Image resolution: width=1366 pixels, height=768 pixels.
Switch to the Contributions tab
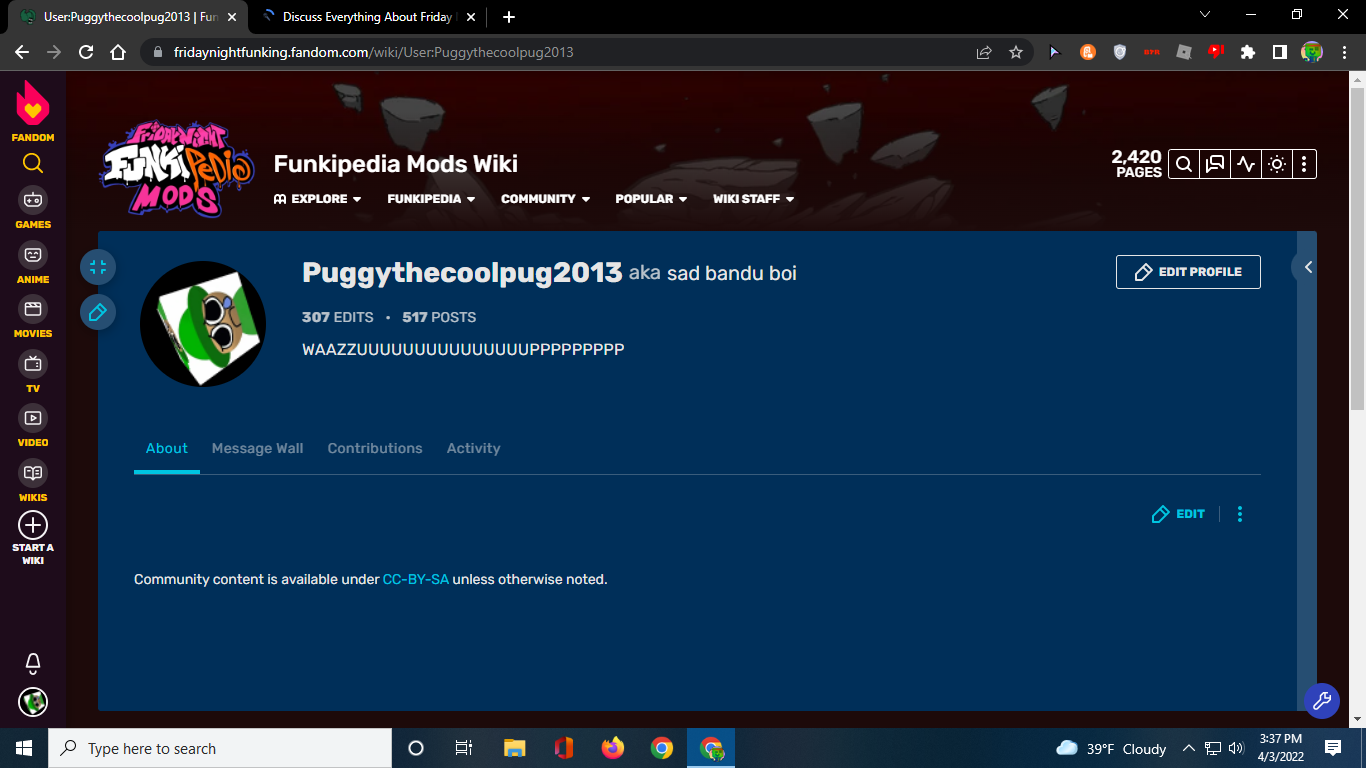[x=375, y=448]
